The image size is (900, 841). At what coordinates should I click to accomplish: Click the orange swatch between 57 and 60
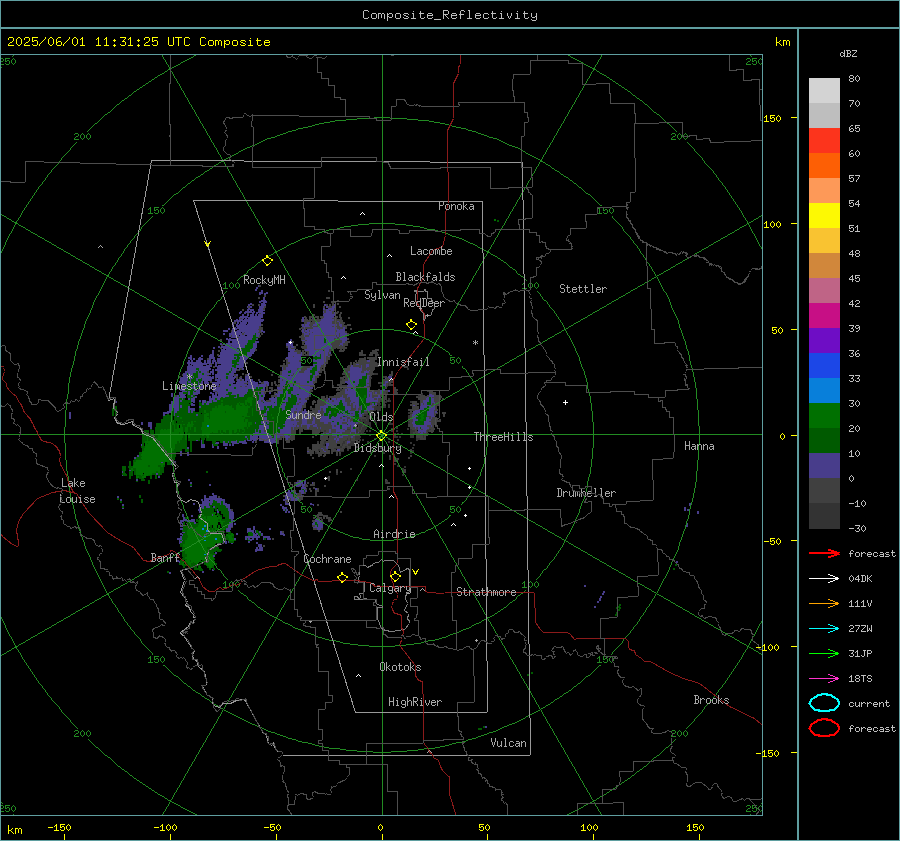point(824,165)
